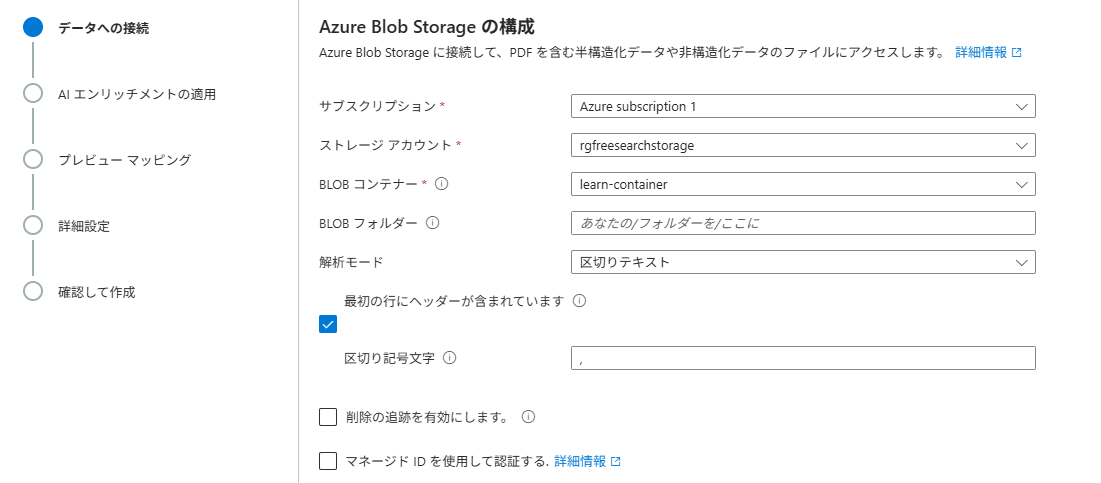Go to 詳細設定 step
The image size is (1101, 483).
click(x=84, y=225)
